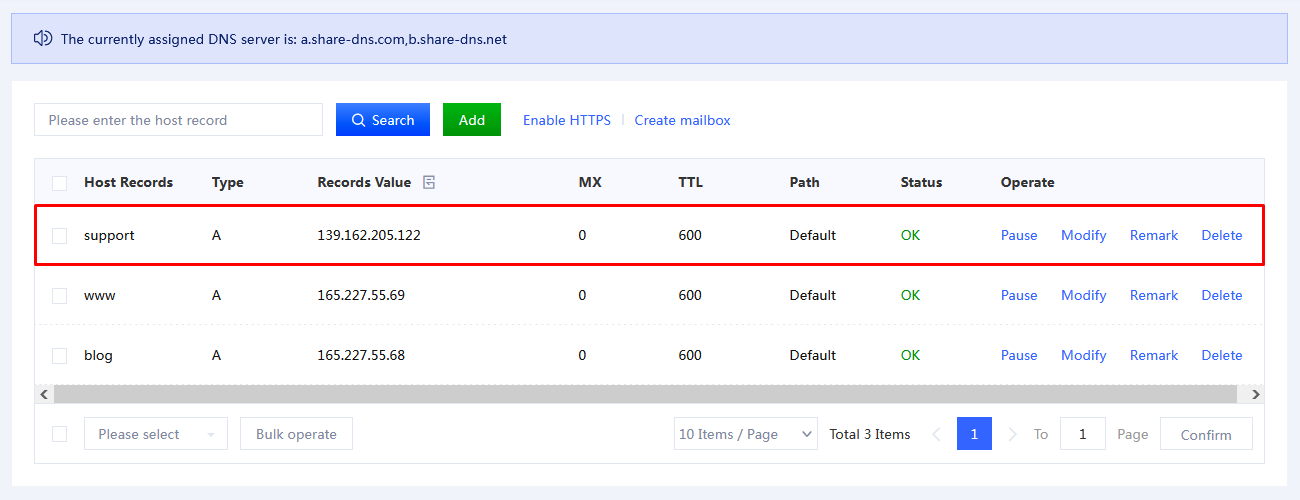1300x500 pixels.
Task: Tick the select-all checkbox in table header
Action: click(x=60, y=183)
